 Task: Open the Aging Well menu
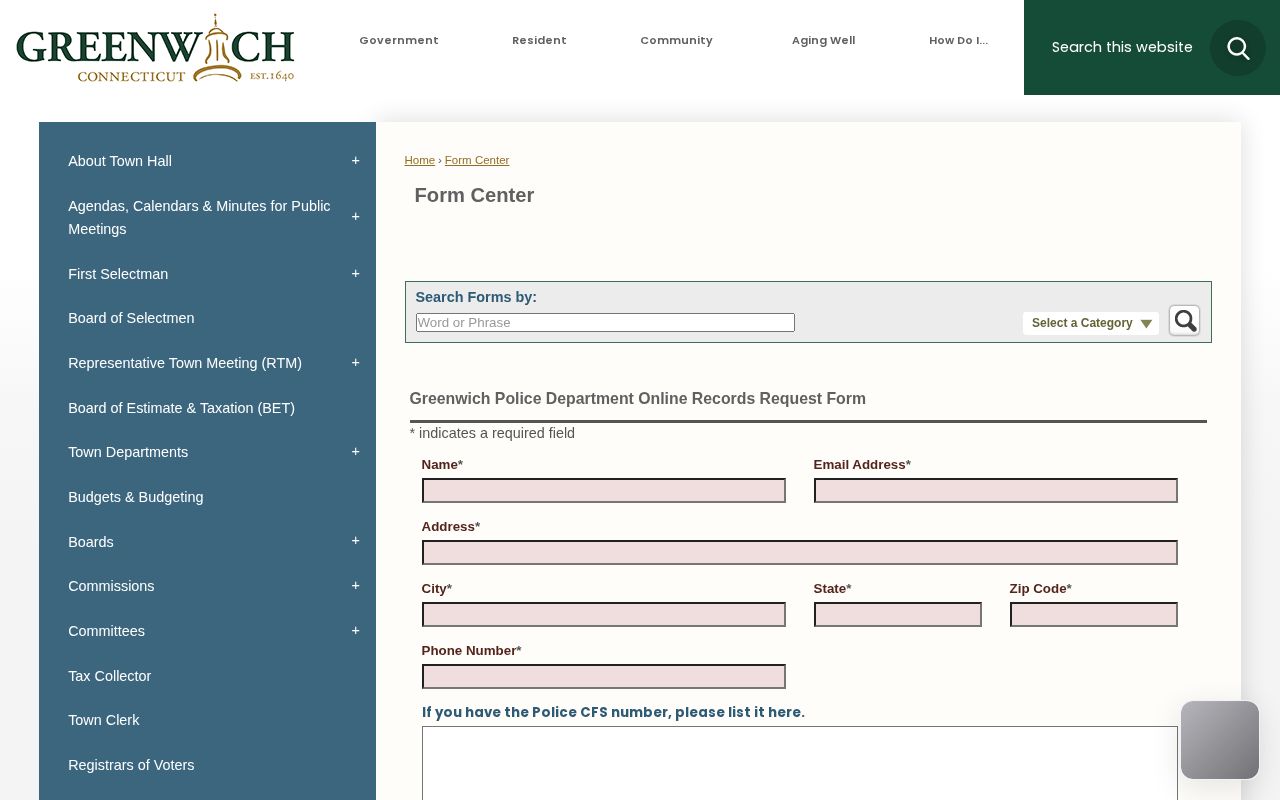(x=823, y=41)
